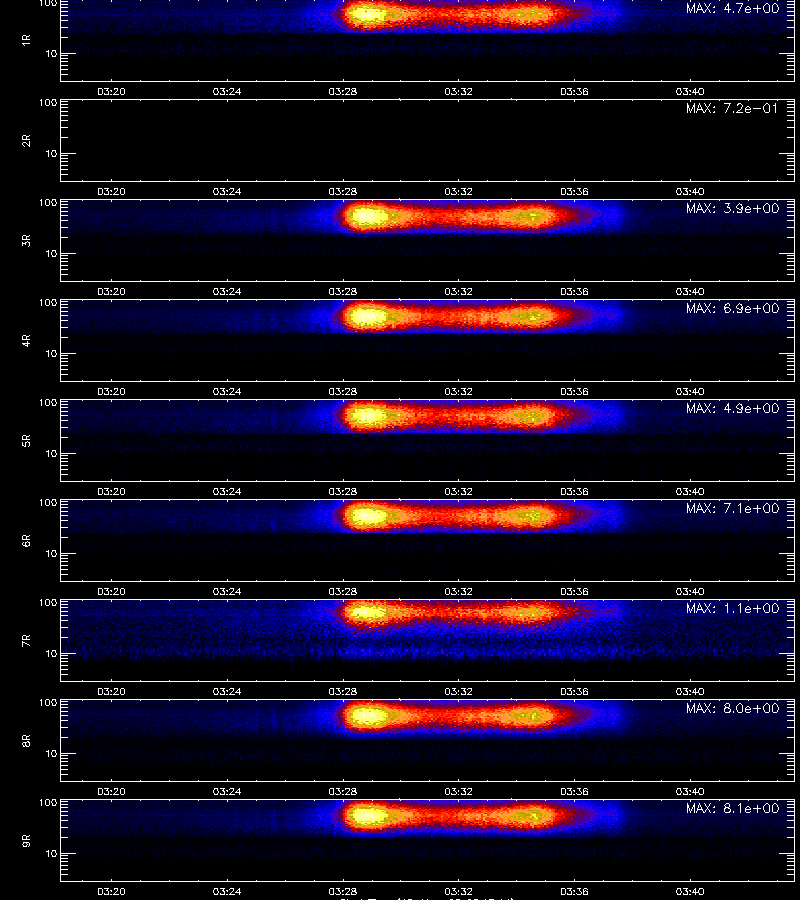Click the 03:20 tick label below panel 1R

[x=111, y=91]
